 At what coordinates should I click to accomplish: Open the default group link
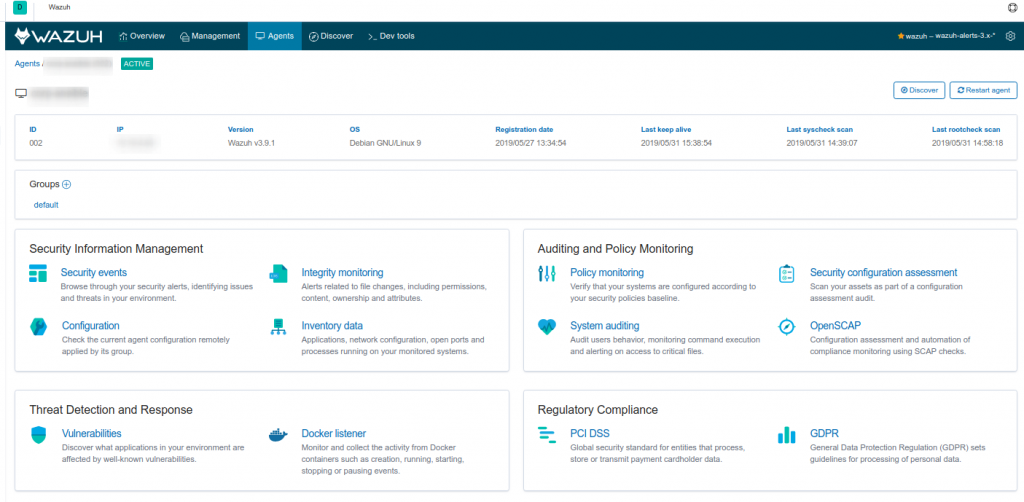(46, 205)
